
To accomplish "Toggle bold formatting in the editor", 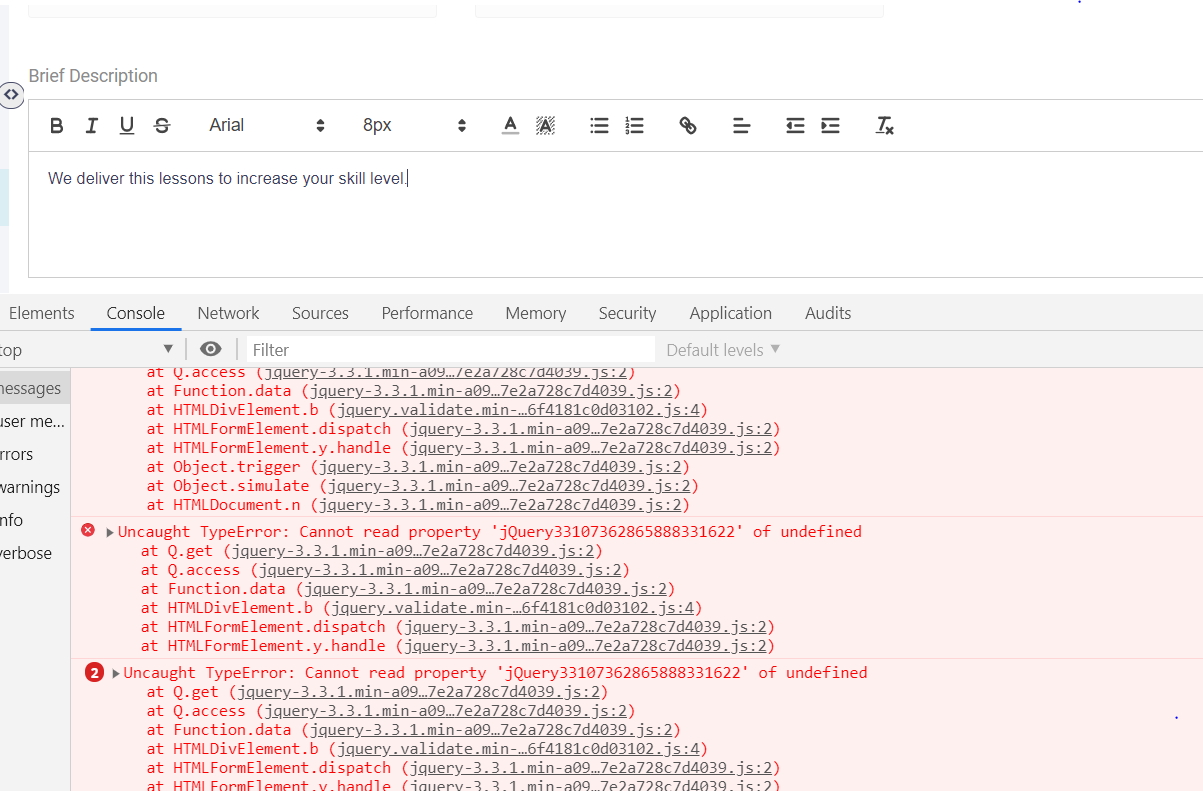I will [57, 125].
